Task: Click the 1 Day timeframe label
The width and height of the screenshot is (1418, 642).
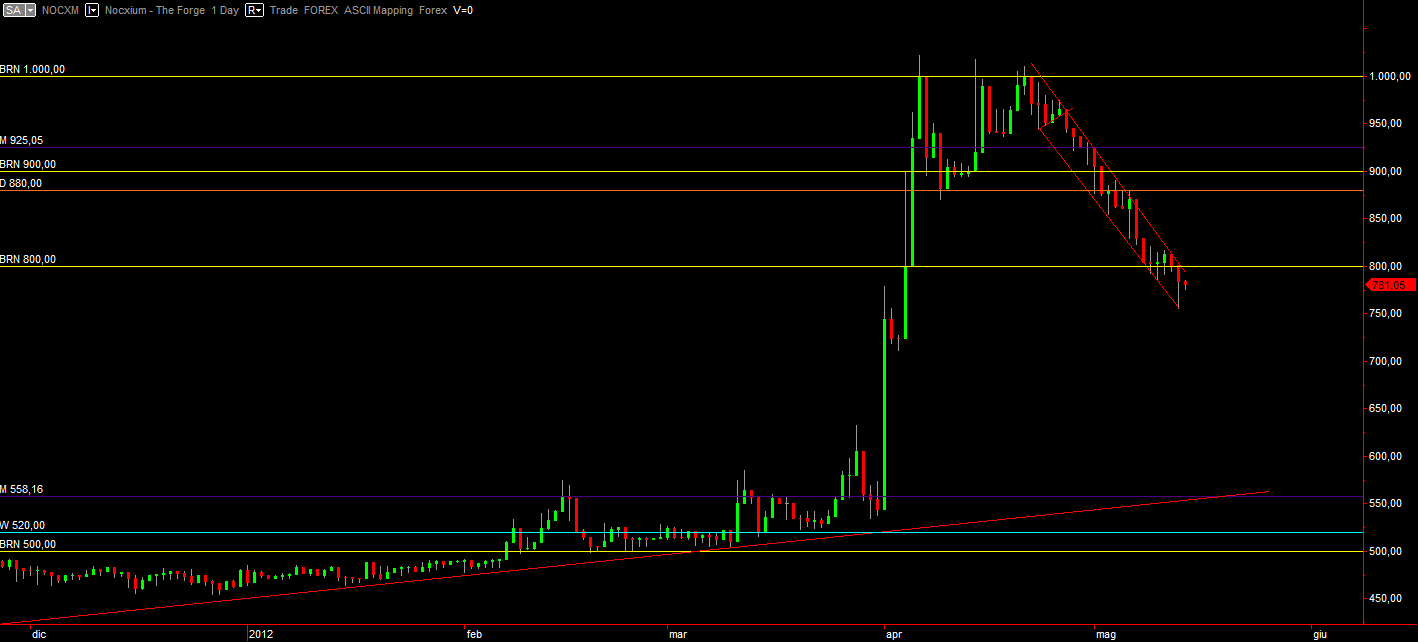Action: coord(225,10)
